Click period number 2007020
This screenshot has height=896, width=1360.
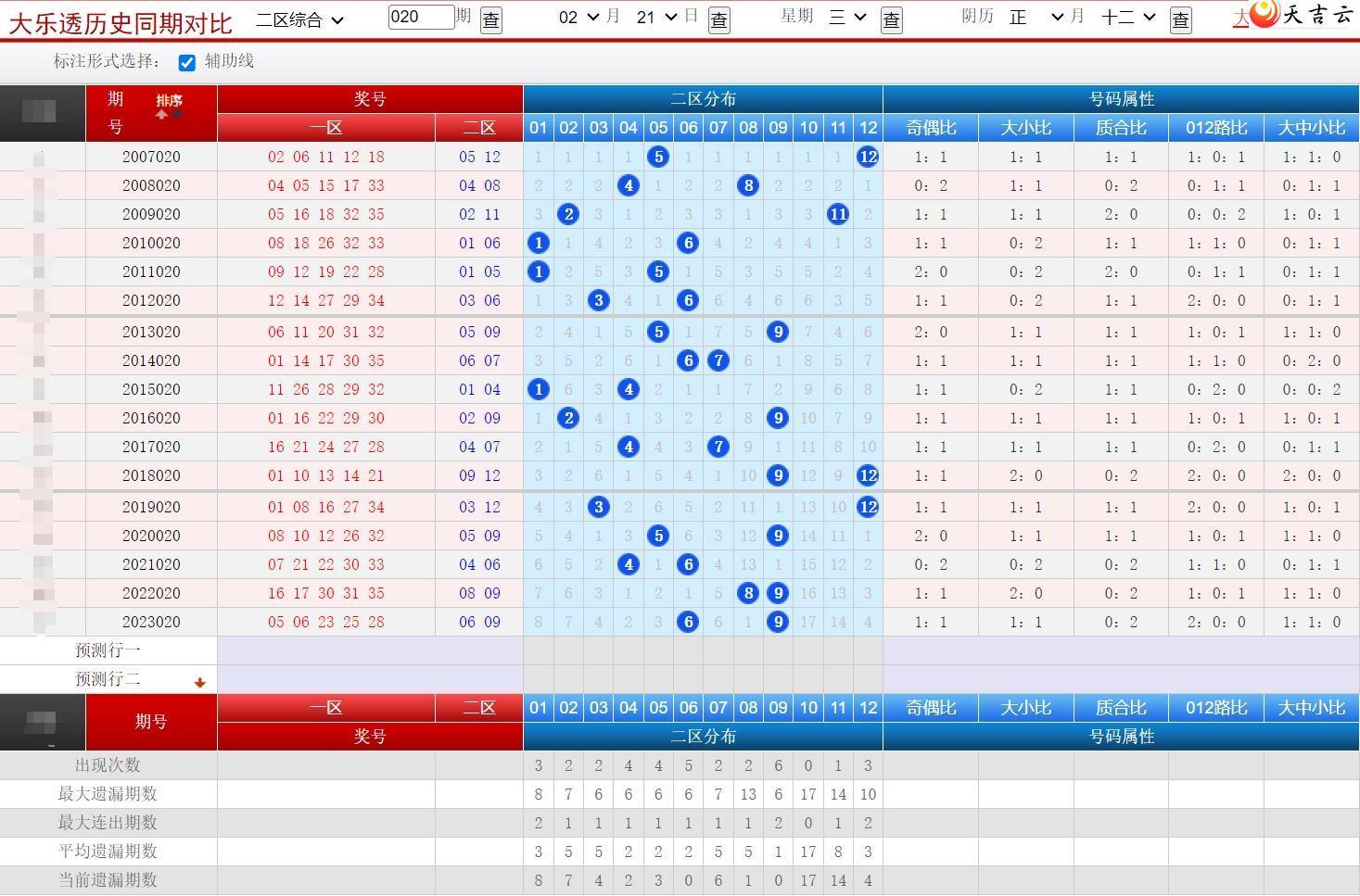coord(151,157)
